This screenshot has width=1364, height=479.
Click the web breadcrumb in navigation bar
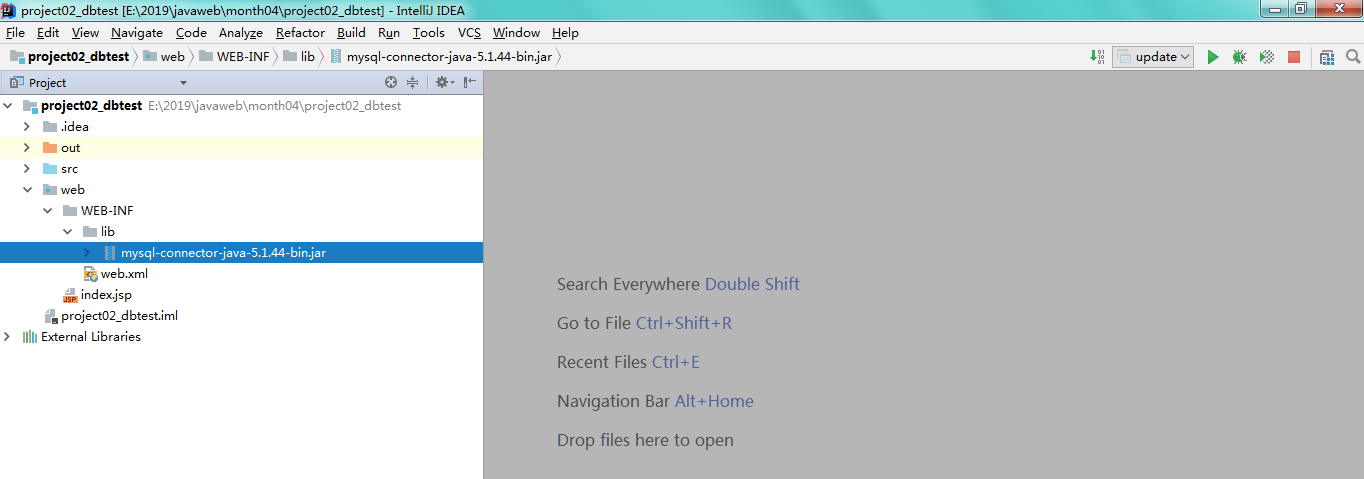pyautogui.click(x=164, y=57)
